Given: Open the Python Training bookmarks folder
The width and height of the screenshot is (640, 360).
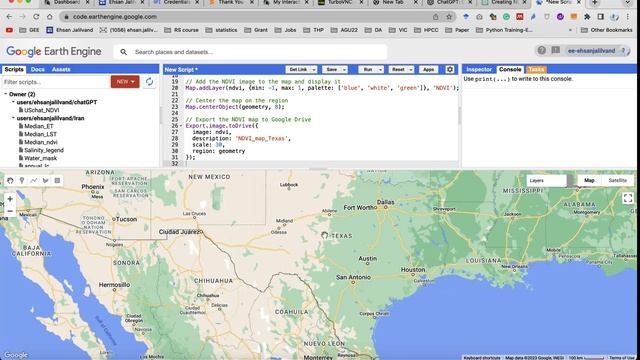Looking at the screenshot, I should pos(504,30).
